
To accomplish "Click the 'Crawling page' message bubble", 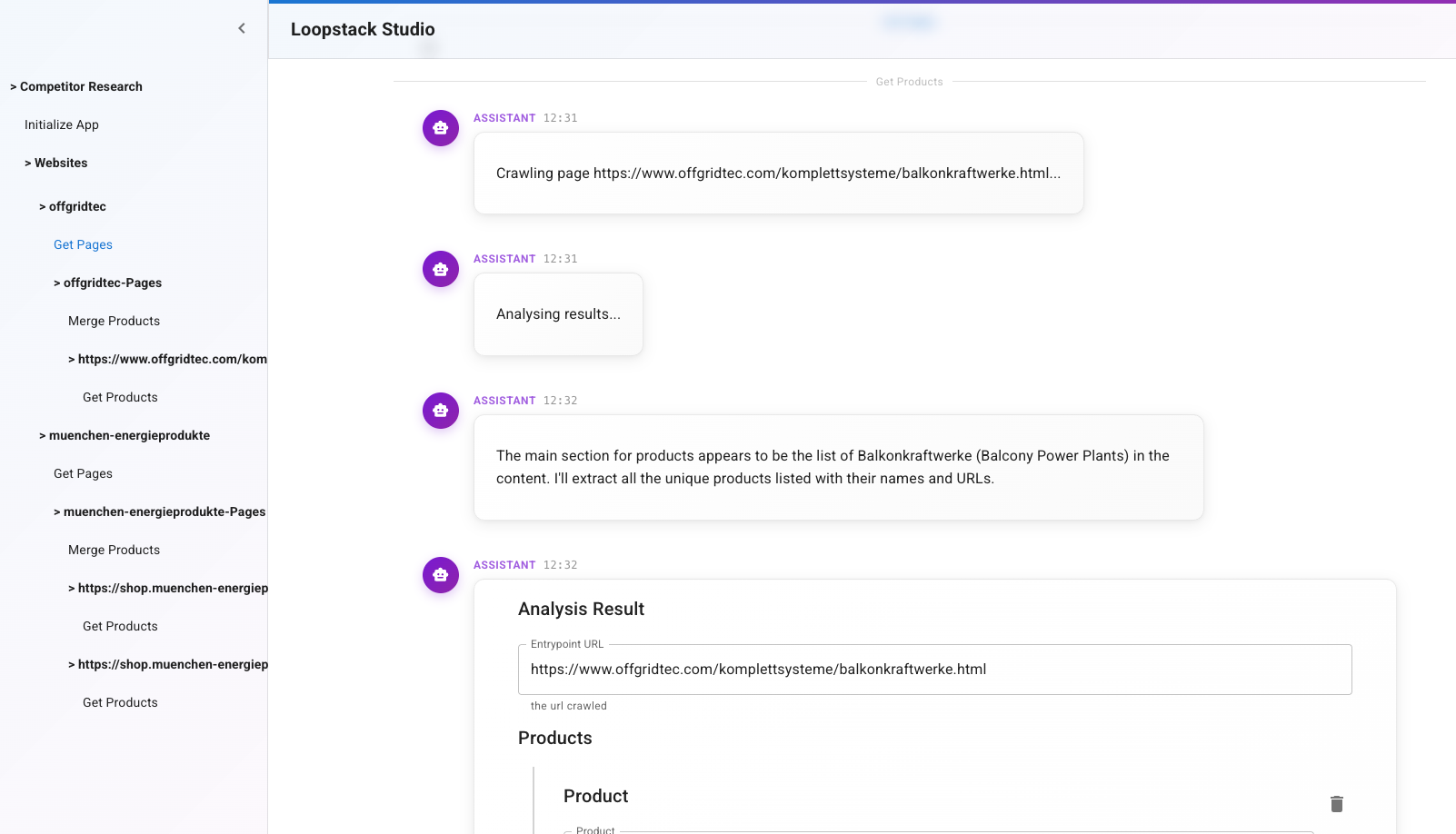I will coord(778,174).
